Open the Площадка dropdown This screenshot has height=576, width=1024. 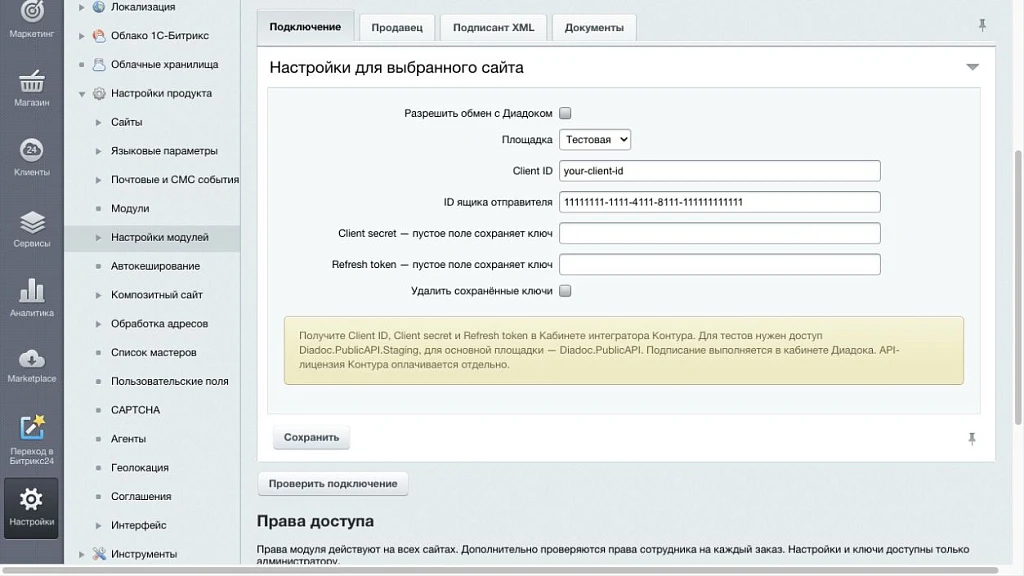tap(594, 139)
